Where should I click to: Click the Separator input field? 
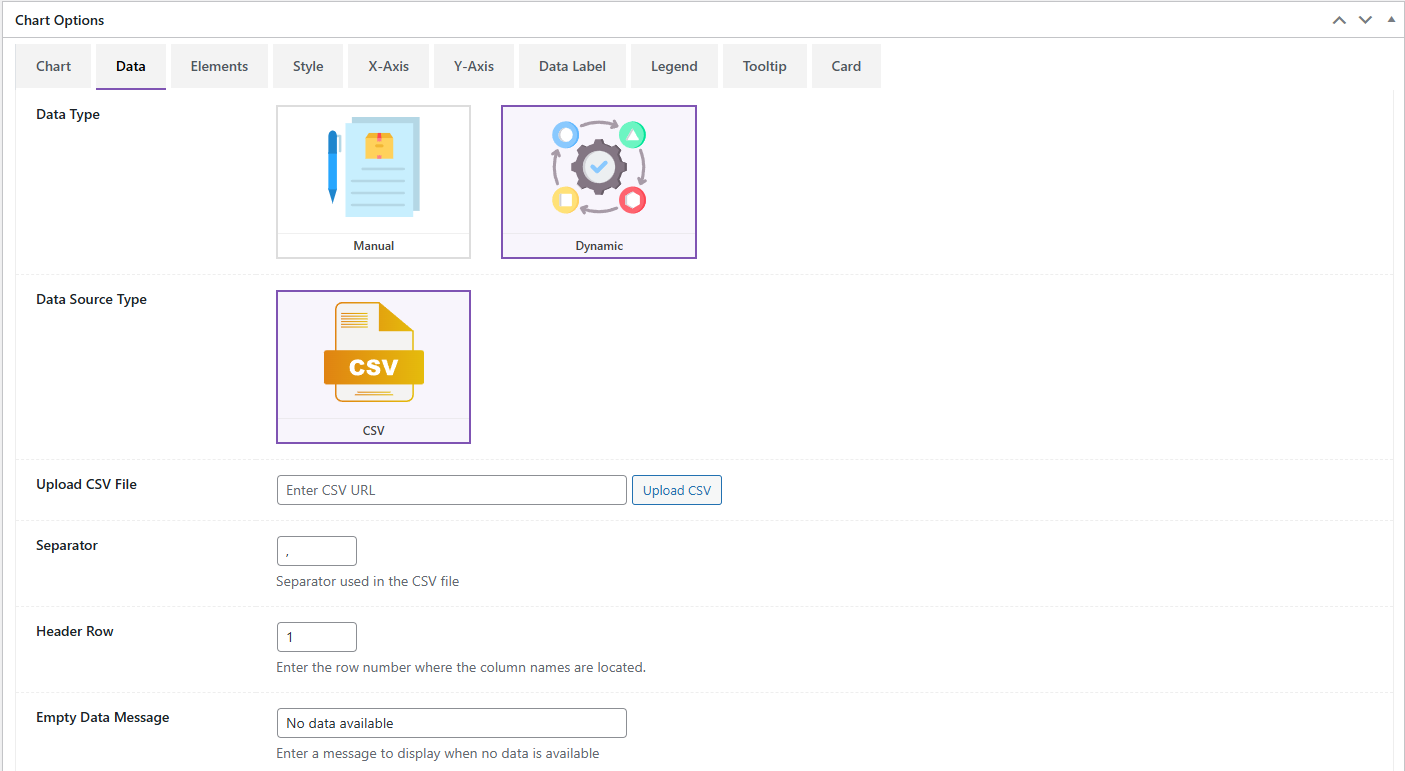point(317,551)
